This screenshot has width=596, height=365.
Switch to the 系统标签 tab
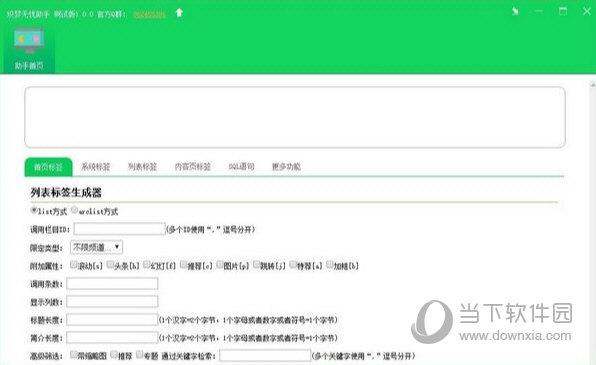[x=95, y=167]
